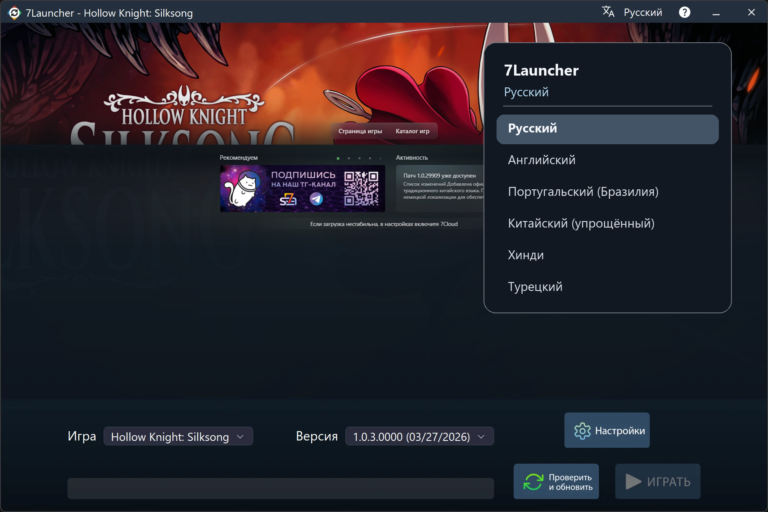Click the first green carousel dot
This screenshot has height=512, width=768.
point(338,158)
